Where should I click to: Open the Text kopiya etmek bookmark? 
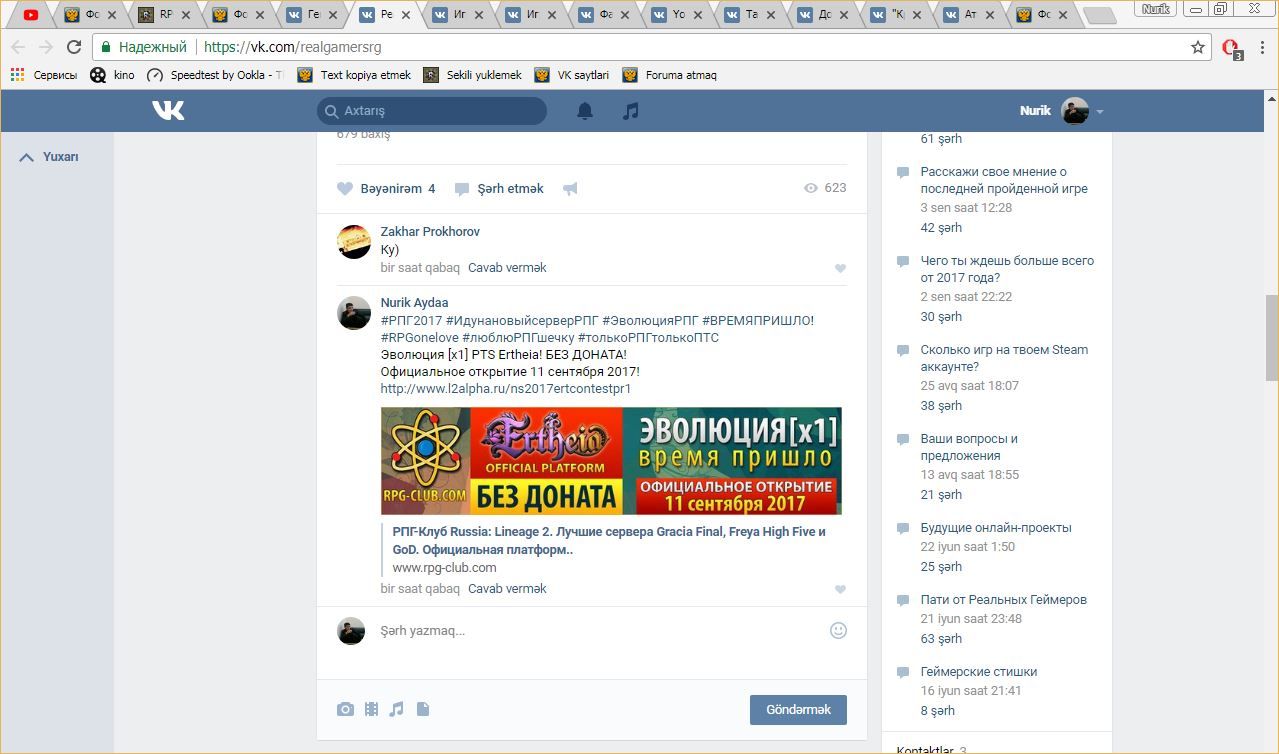point(354,75)
